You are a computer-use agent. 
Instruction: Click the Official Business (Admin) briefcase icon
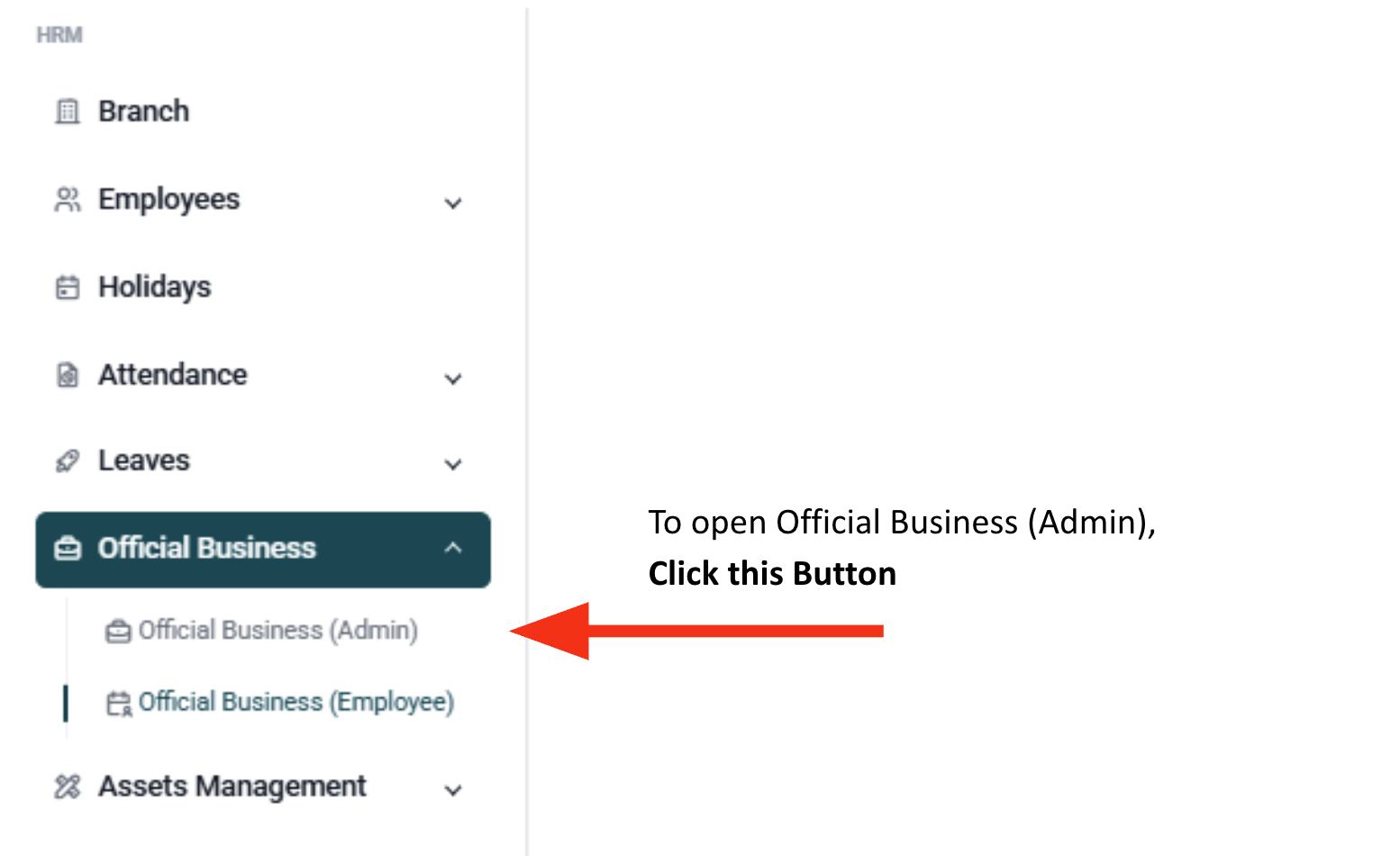pos(118,632)
